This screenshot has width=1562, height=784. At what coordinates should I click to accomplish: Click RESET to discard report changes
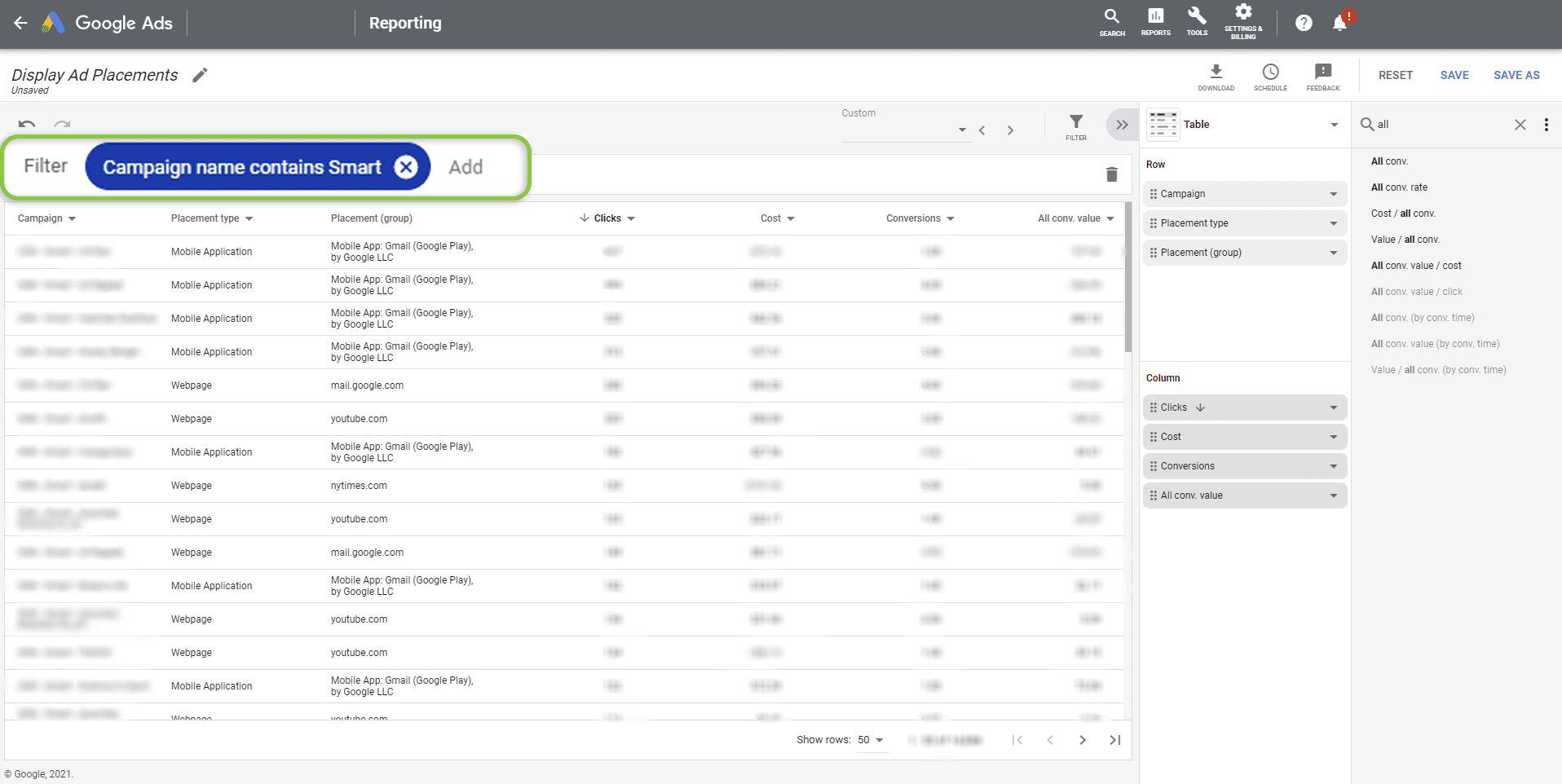[x=1396, y=75]
